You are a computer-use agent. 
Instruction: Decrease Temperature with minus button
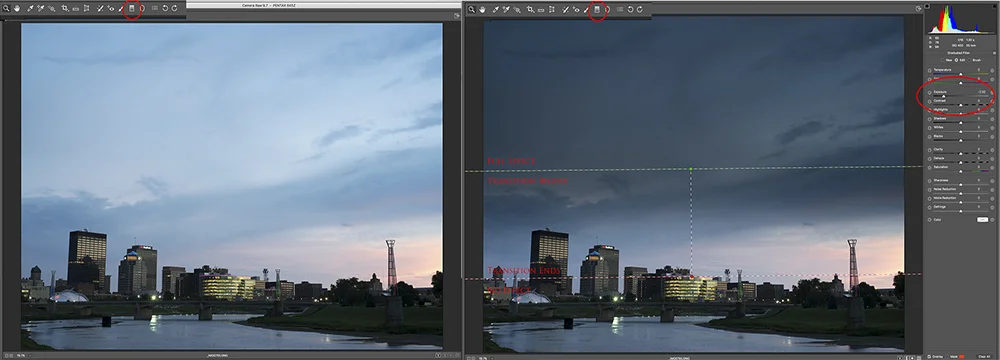[x=929, y=70]
